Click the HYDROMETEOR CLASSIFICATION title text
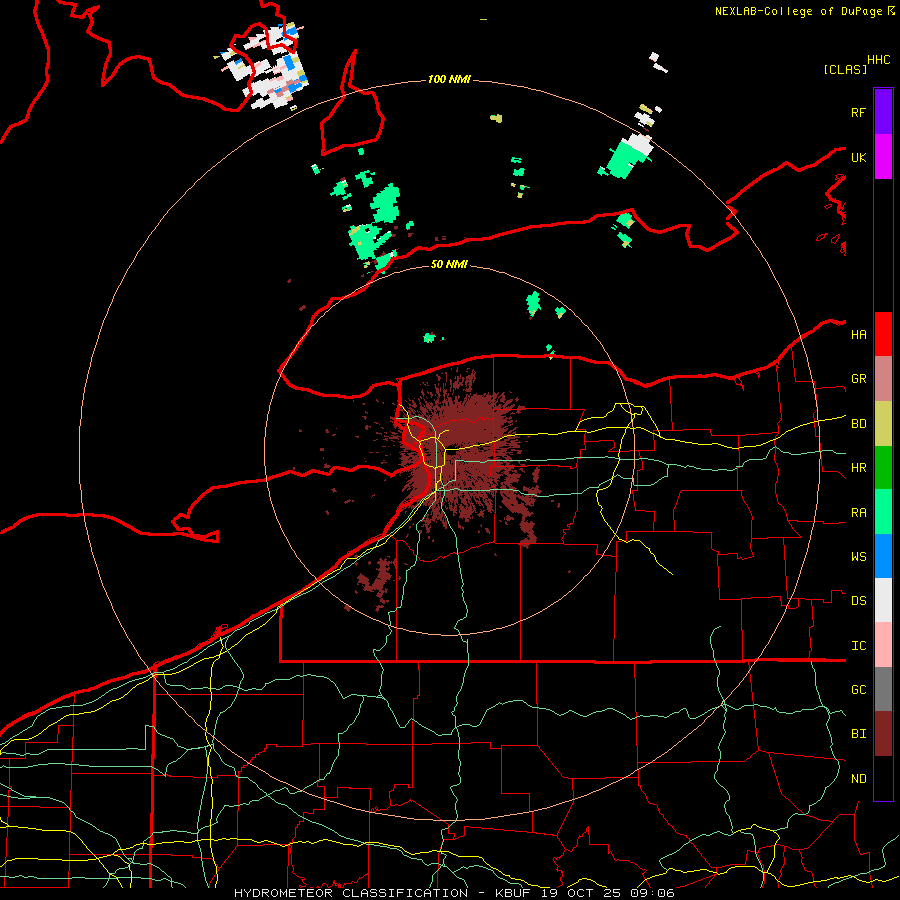The height and width of the screenshot is (900, 900). [351, 893]
